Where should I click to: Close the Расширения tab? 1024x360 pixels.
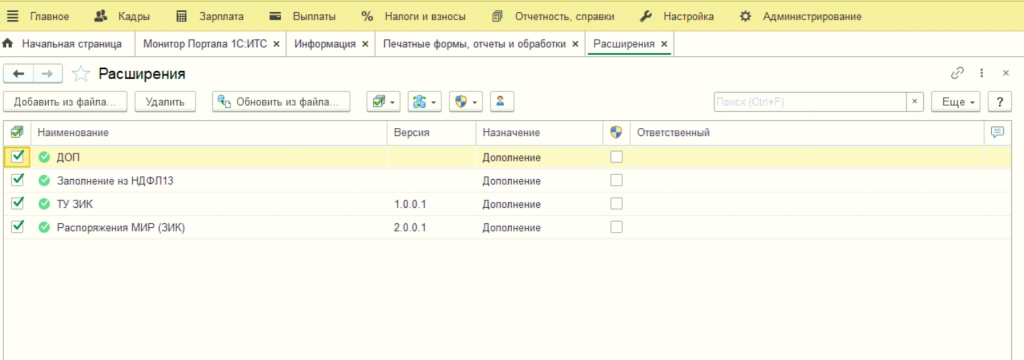tap(664, 44)
